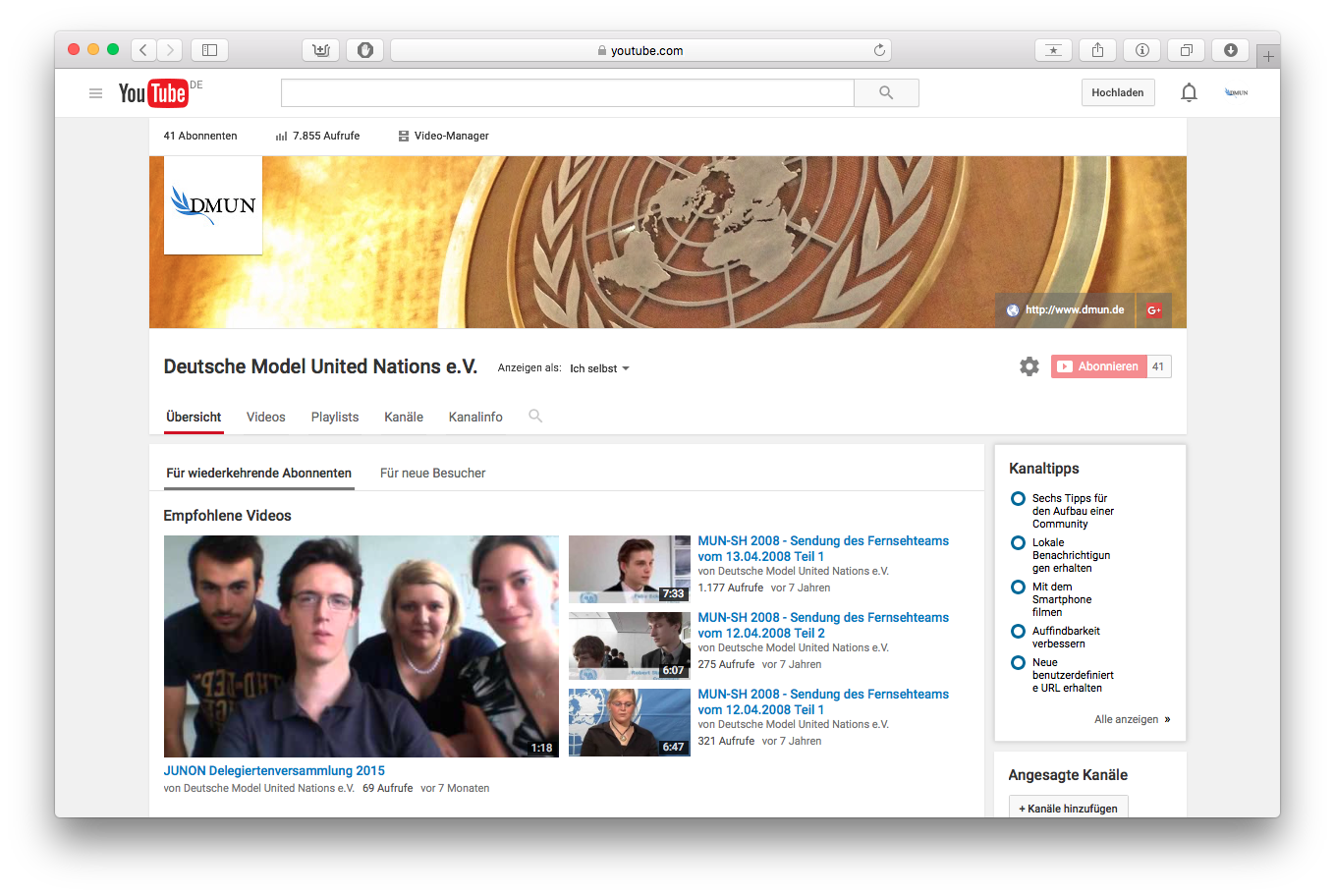Show all tabs overview in Safari

[x=1186, y=50]
